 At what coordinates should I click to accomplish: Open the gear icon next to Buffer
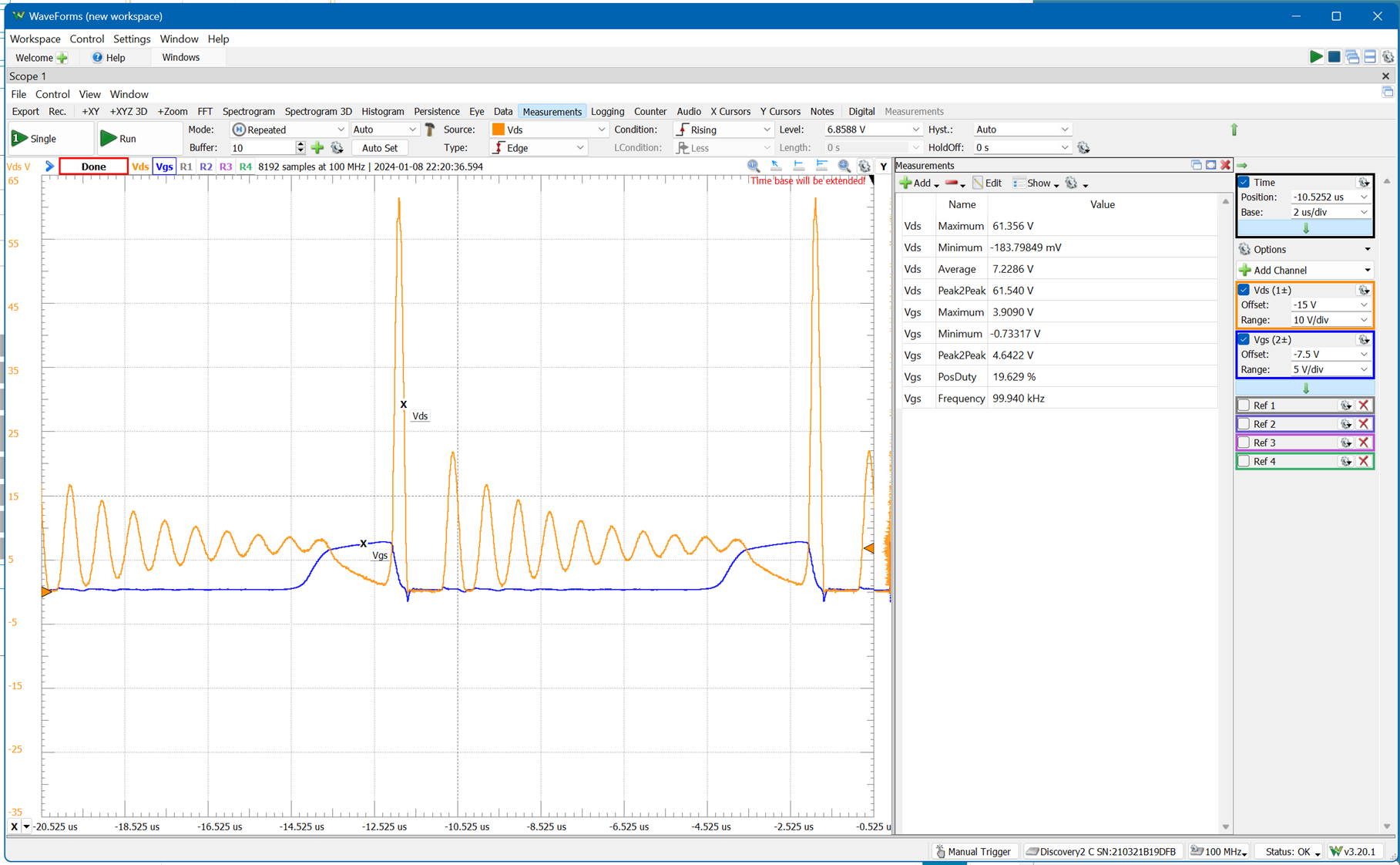click(x=337, y=148)
